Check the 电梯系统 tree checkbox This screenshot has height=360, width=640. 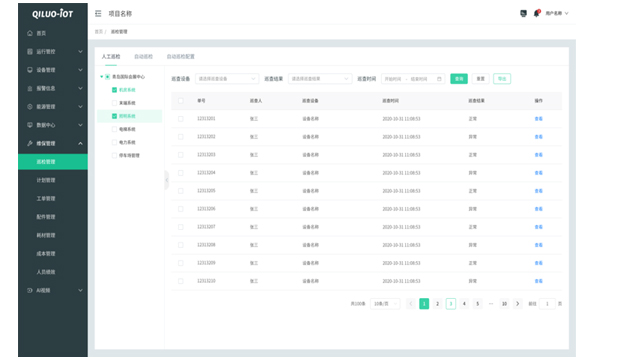[x=114, y=129]
